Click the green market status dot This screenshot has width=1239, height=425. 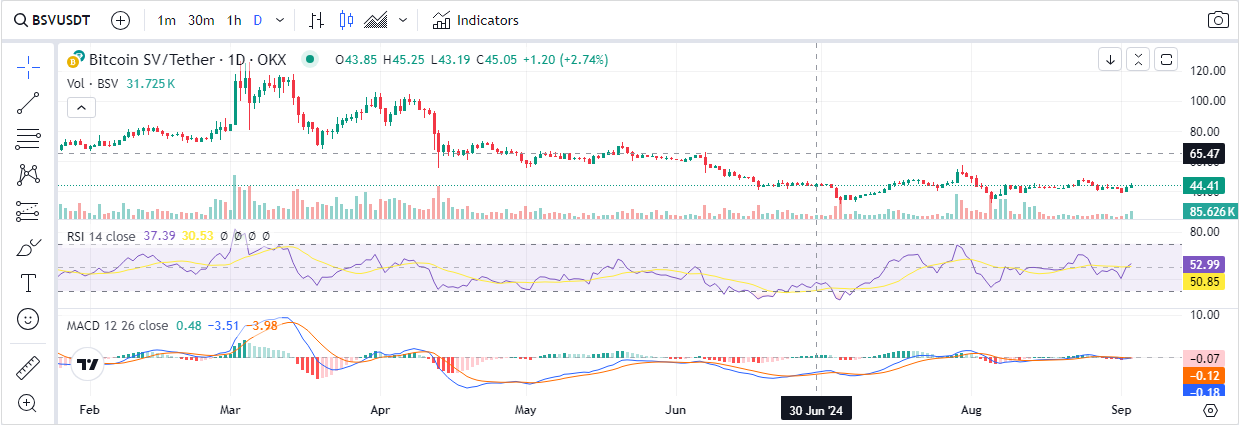tap(310, 60)
